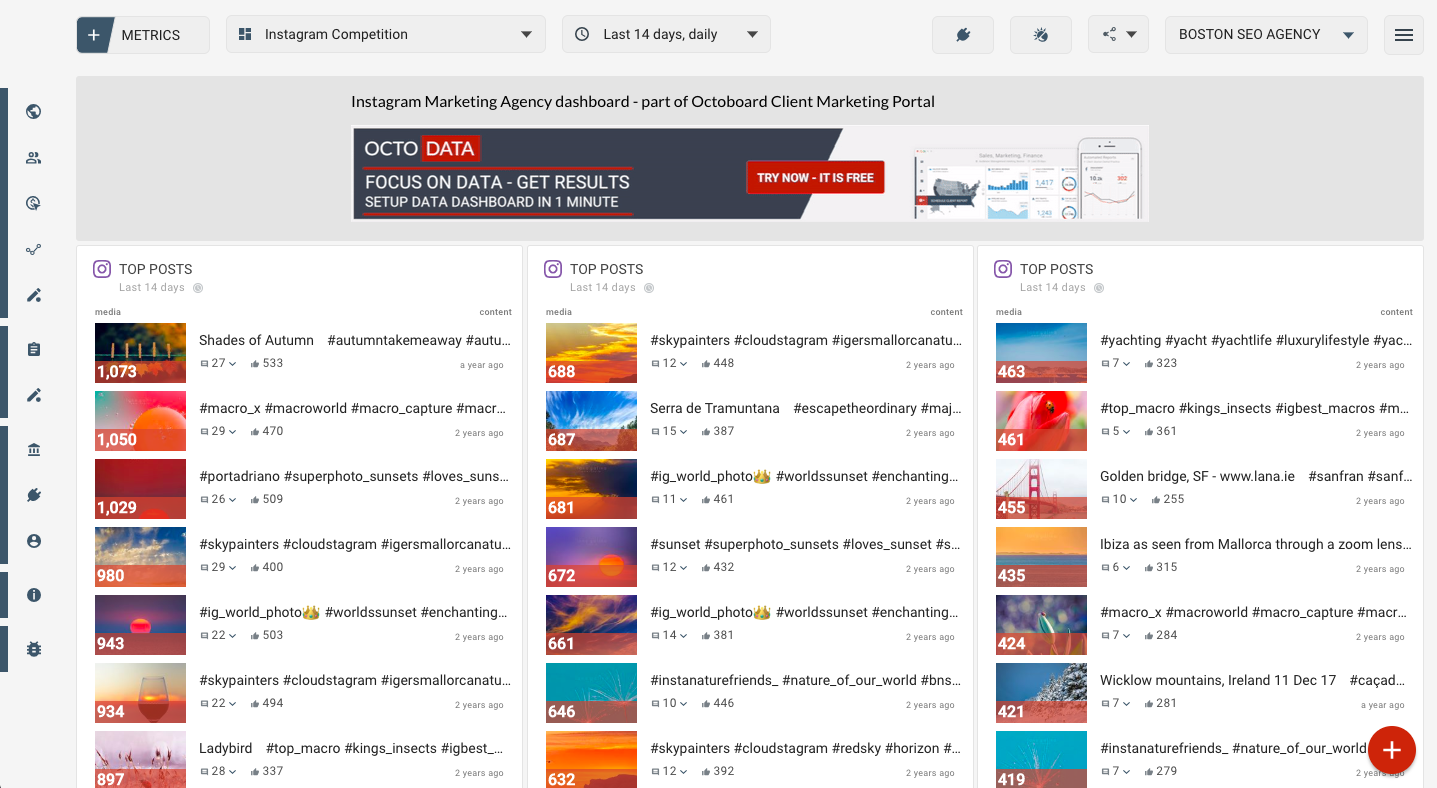Click TRY NOW - IT IS FREE button
Screen dimensions: 1437x788
pyautogui.click(x=815, y=177)
